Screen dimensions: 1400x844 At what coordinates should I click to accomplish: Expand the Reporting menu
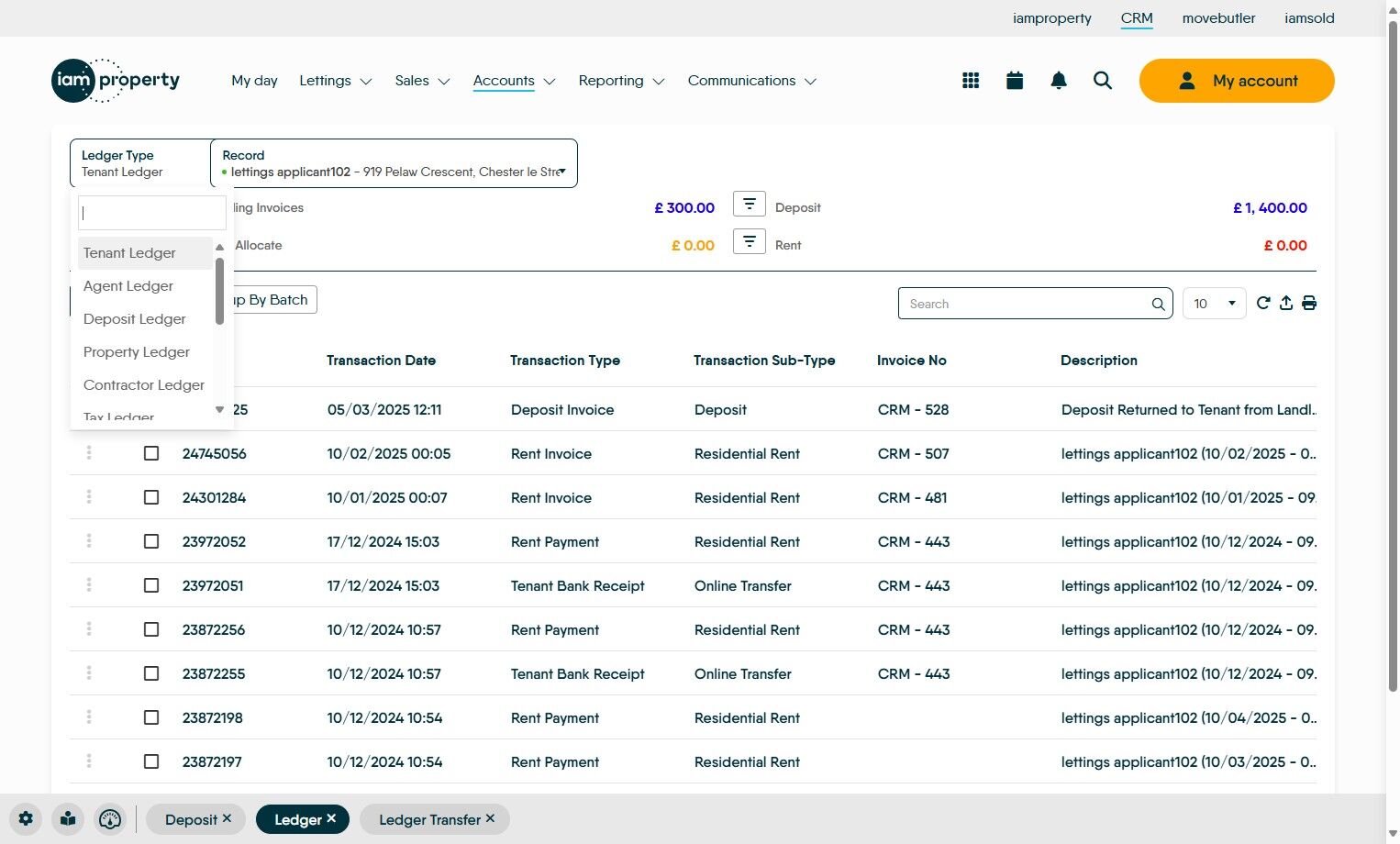click(621, 81)
